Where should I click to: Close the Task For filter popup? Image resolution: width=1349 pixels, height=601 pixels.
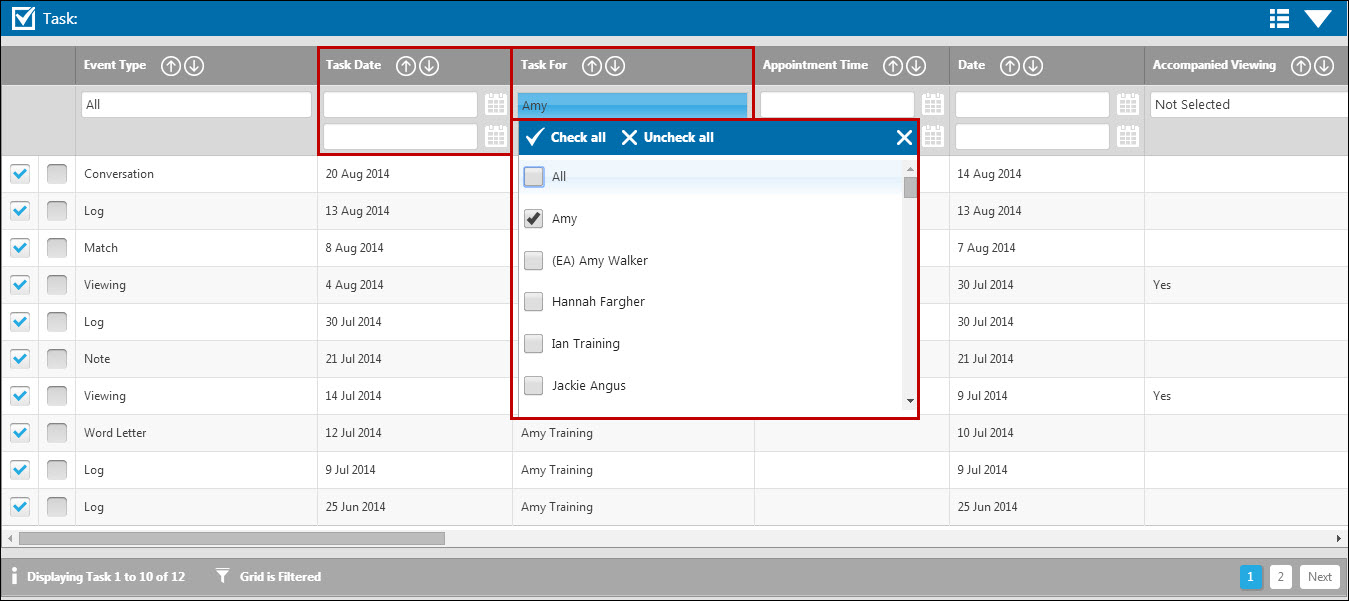[x=904, y=138]
